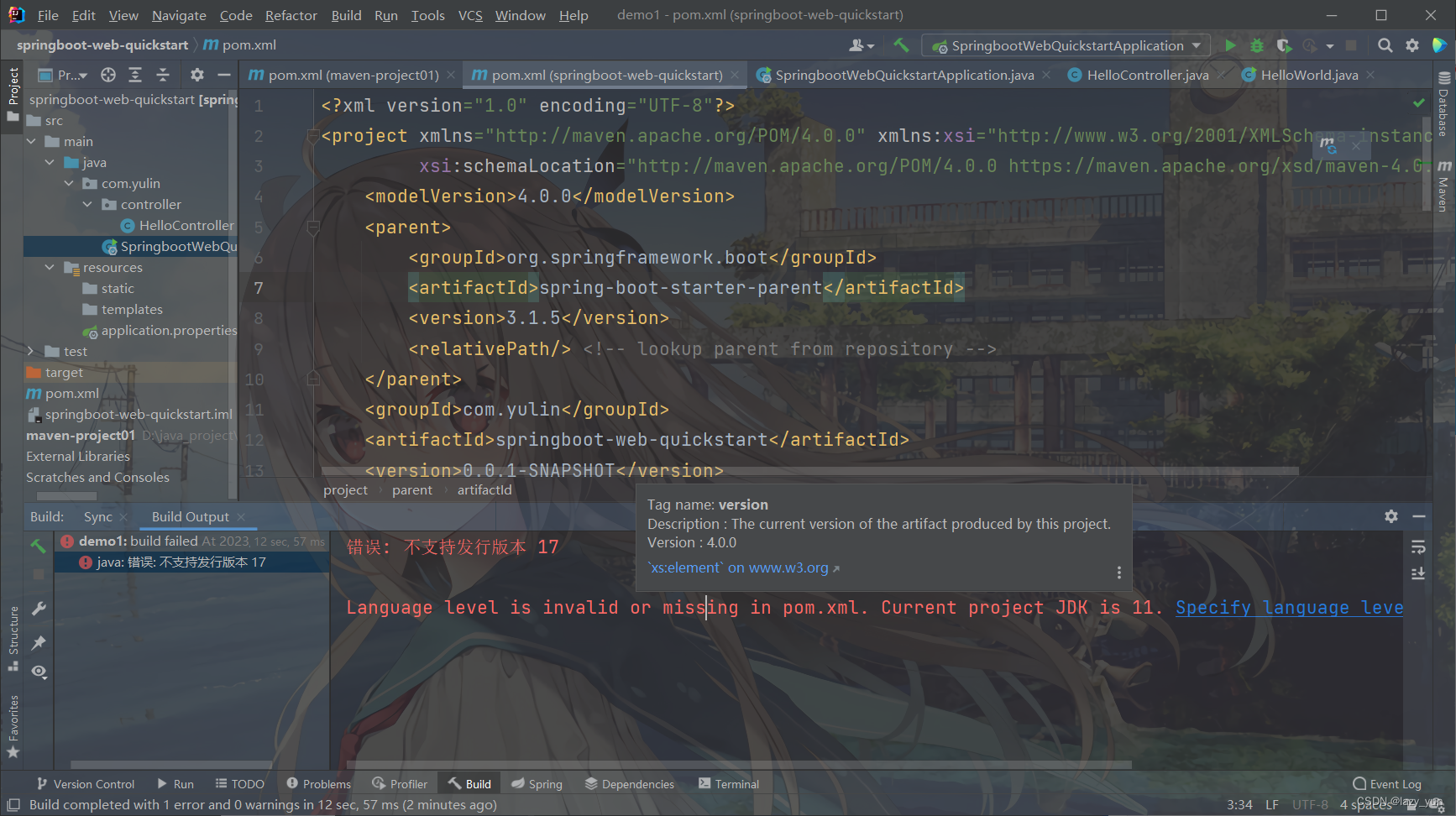This screenshot has height=816, width=1456.
Task: Pin Build tab with the pin icon
Action: coord(39,642)
